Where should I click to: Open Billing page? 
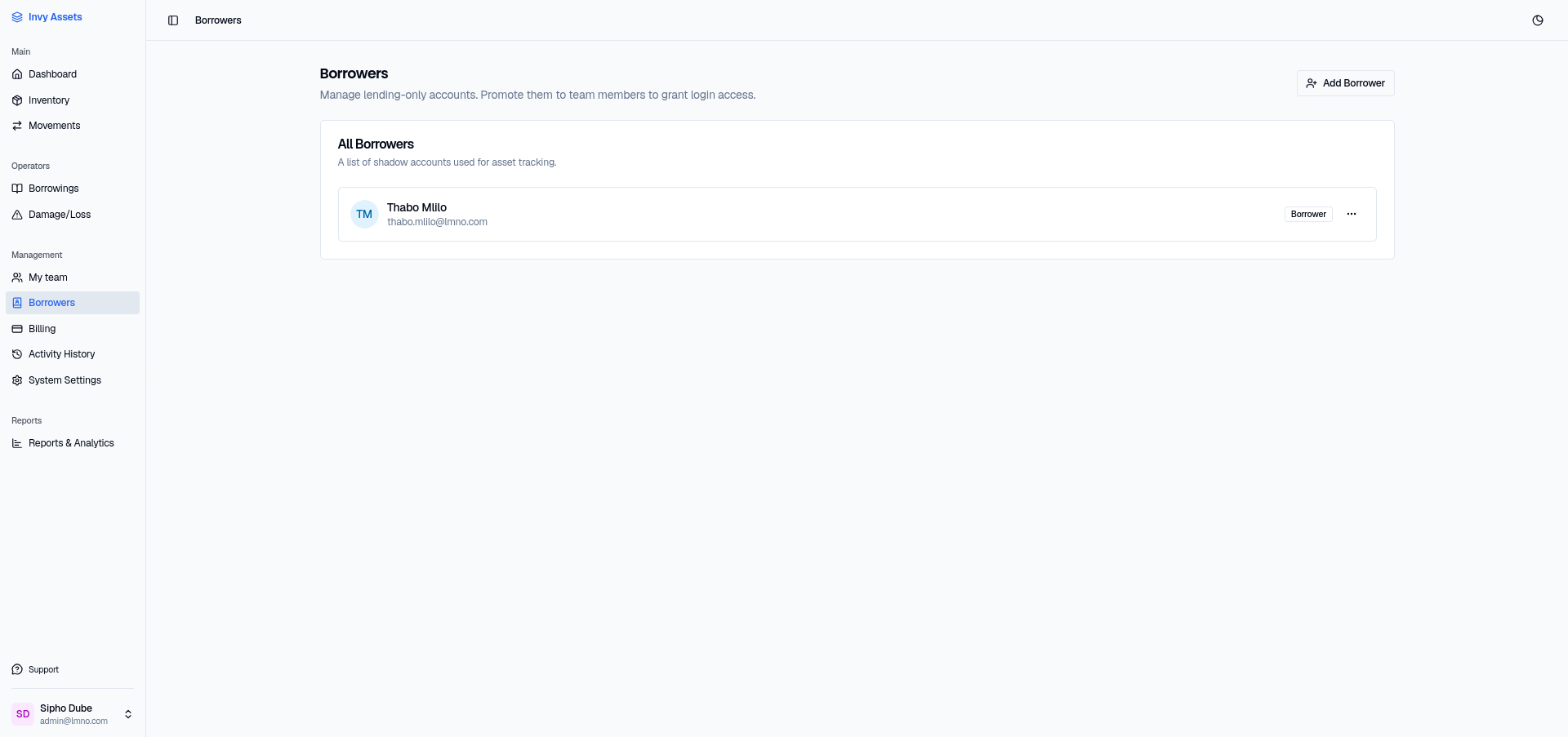pos(73,329)
